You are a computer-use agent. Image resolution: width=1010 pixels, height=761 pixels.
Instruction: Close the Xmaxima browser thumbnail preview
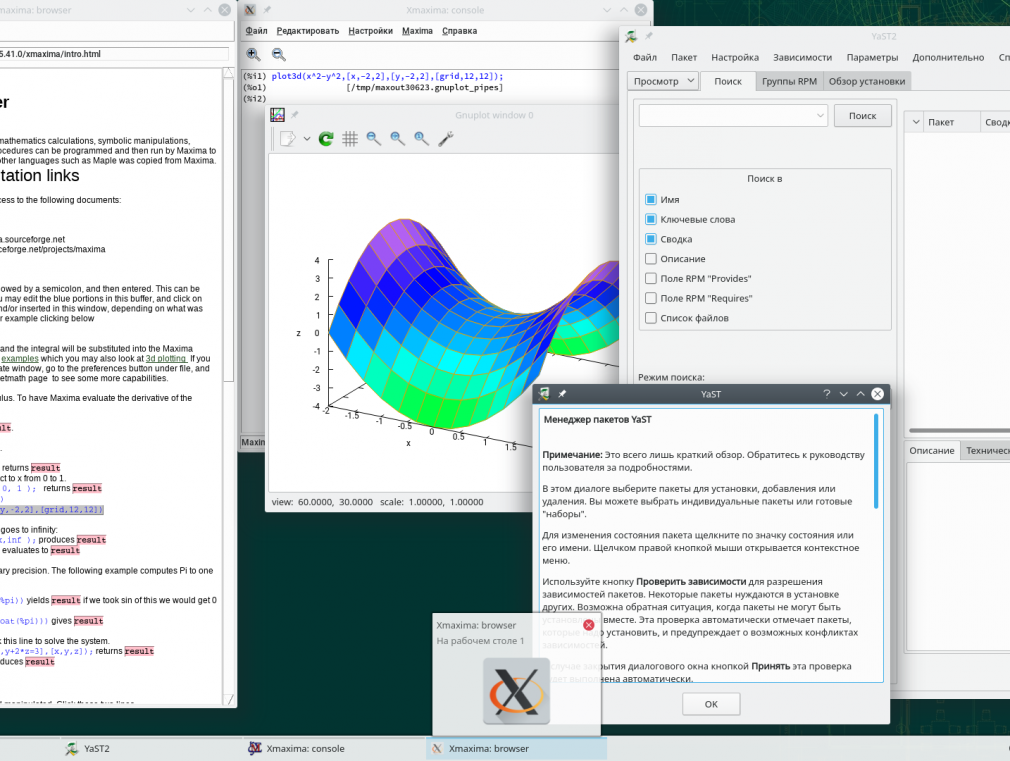click(x=589, y=625)
